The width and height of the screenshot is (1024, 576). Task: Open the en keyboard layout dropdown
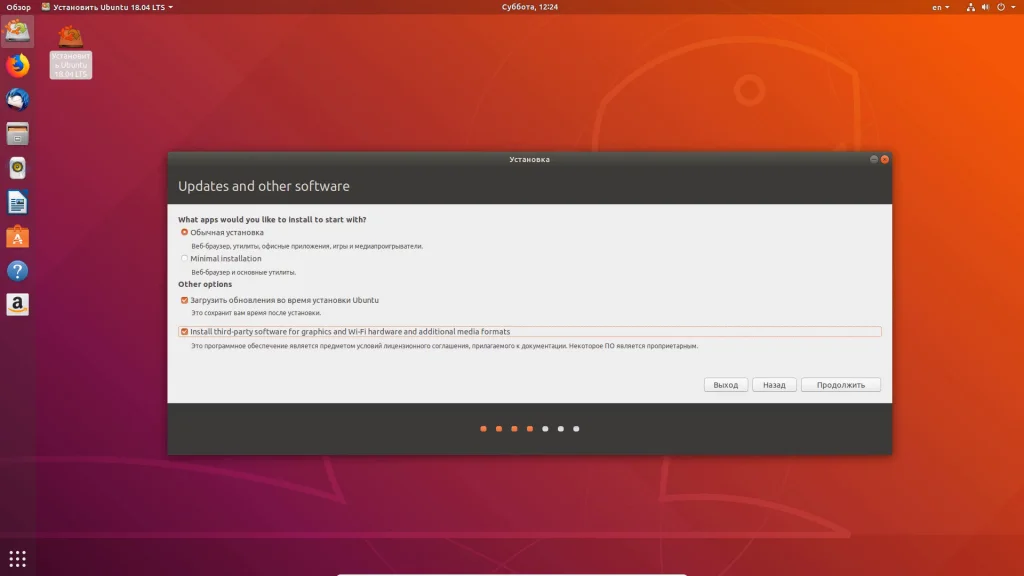pyautogui.click(x=940, y=7)
